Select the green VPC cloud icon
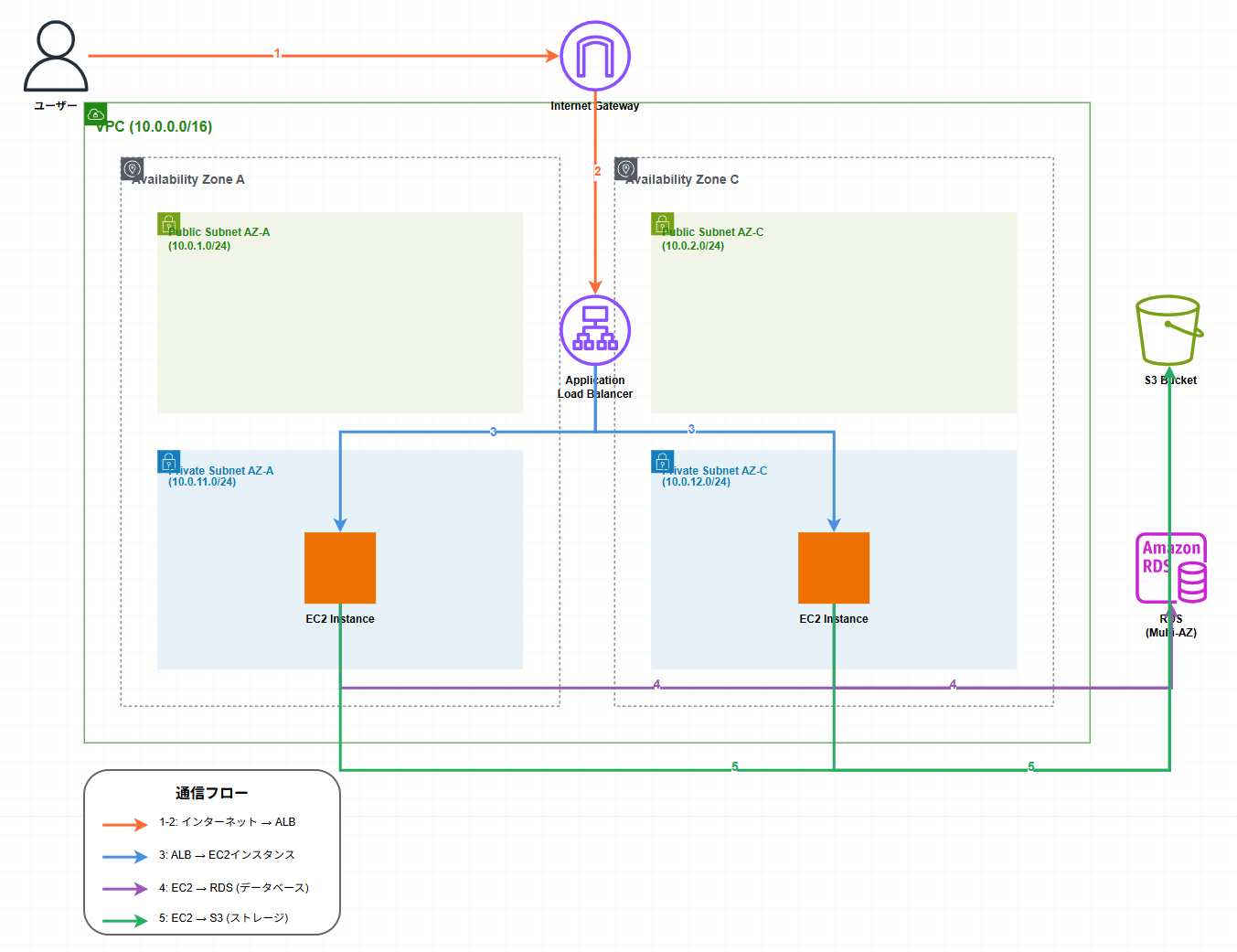Viewport: 1237px width, 952px height. [x=95, y=114]
